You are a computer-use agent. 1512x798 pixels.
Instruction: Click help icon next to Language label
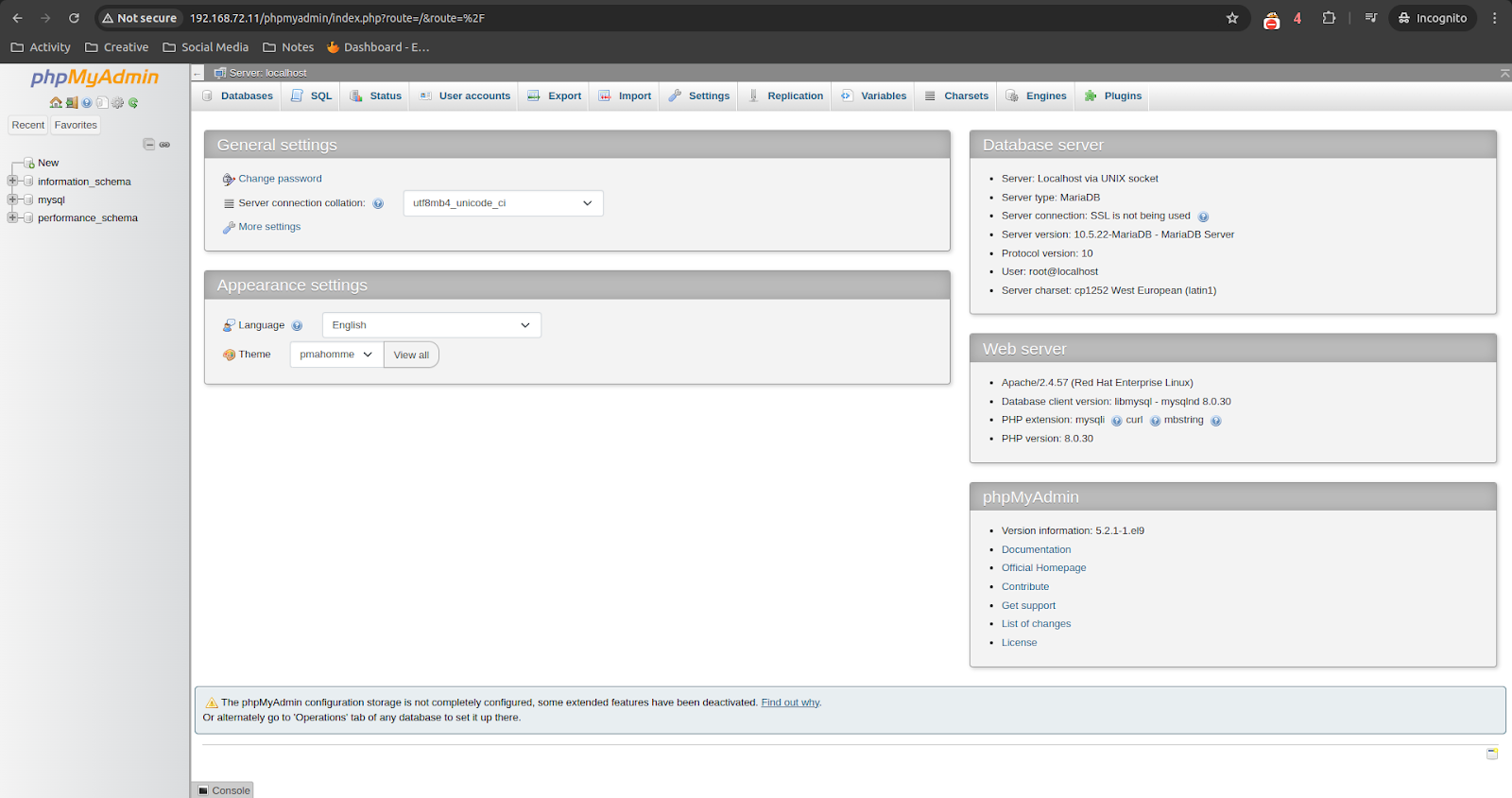297,325
